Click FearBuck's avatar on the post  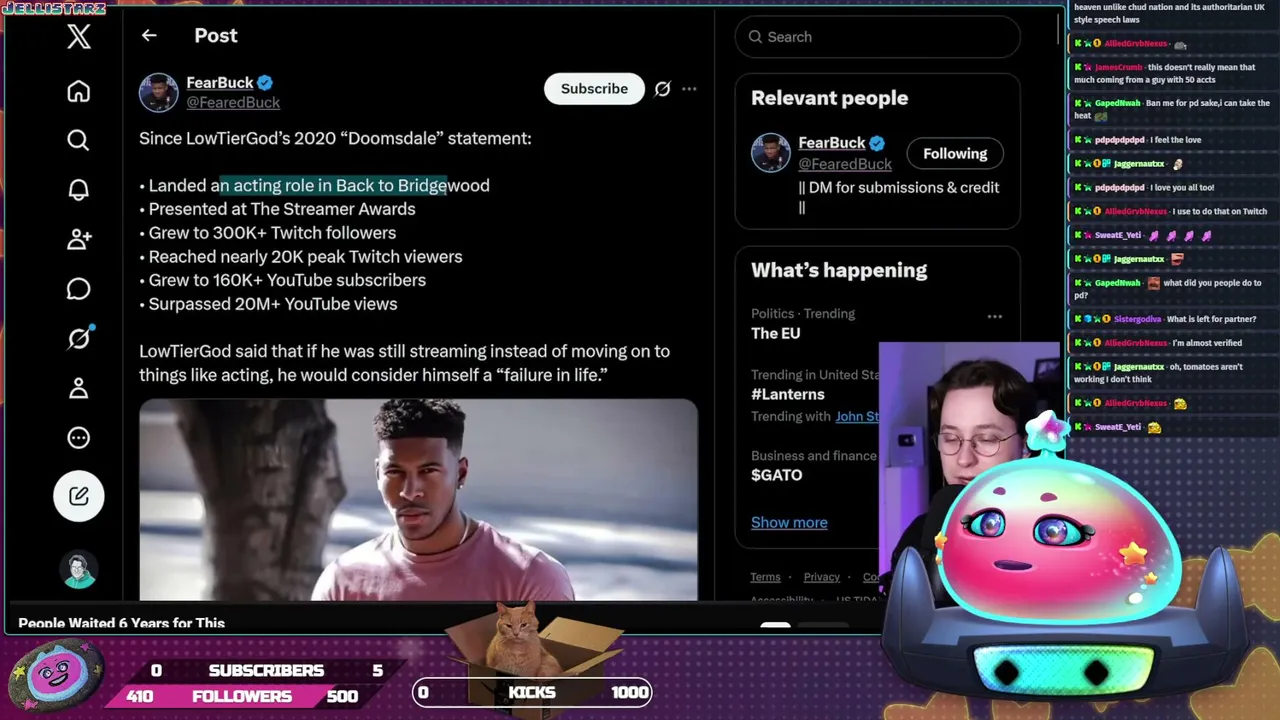pos(158,92)
